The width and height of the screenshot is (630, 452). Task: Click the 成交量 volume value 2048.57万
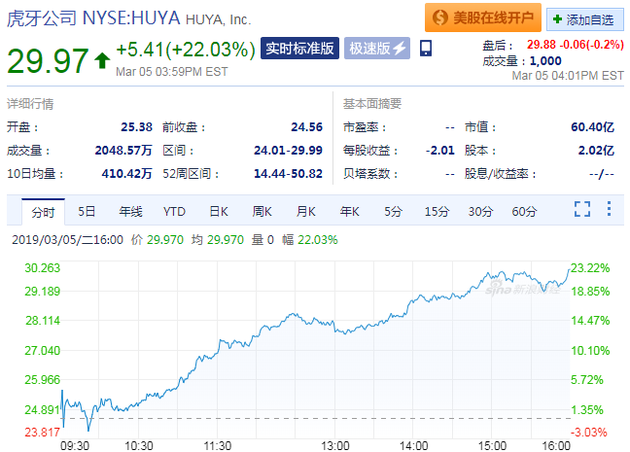click(x=124, y=150)
